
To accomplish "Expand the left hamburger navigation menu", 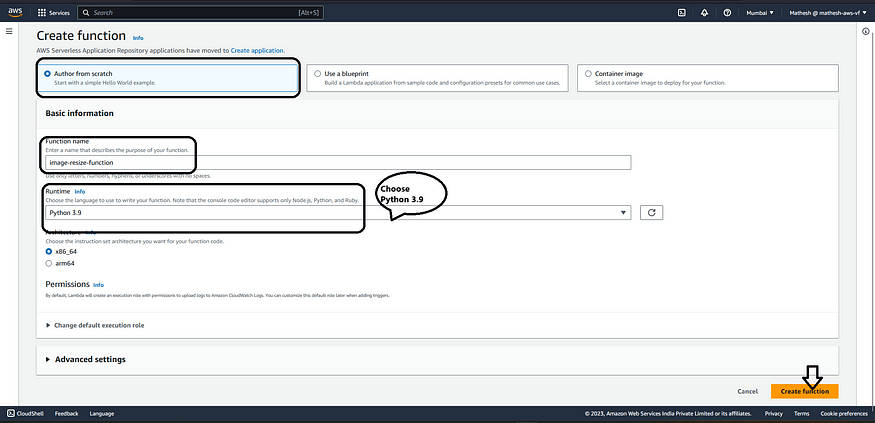I will (9, 31).
